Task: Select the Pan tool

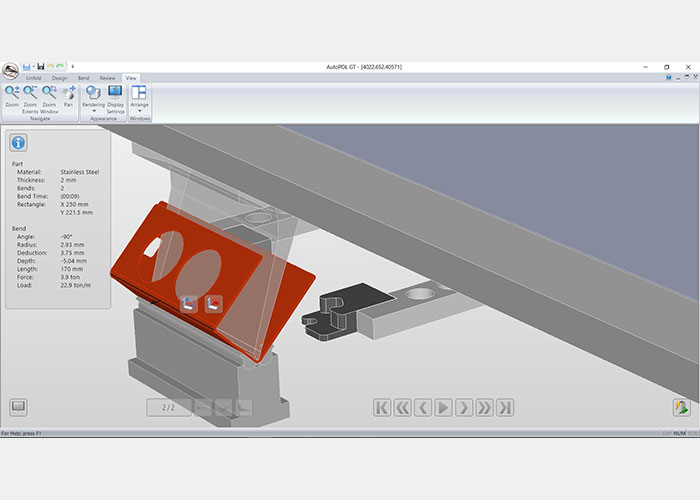Action: 68,96
